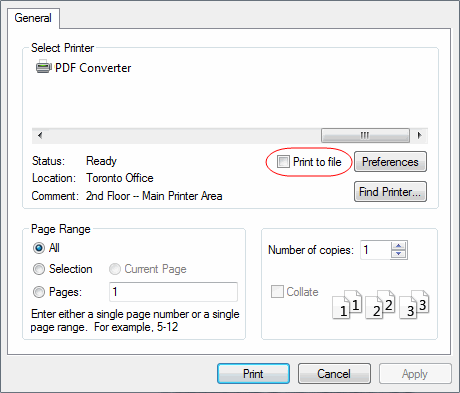Click into the Pages range text field

pos(173,292)
